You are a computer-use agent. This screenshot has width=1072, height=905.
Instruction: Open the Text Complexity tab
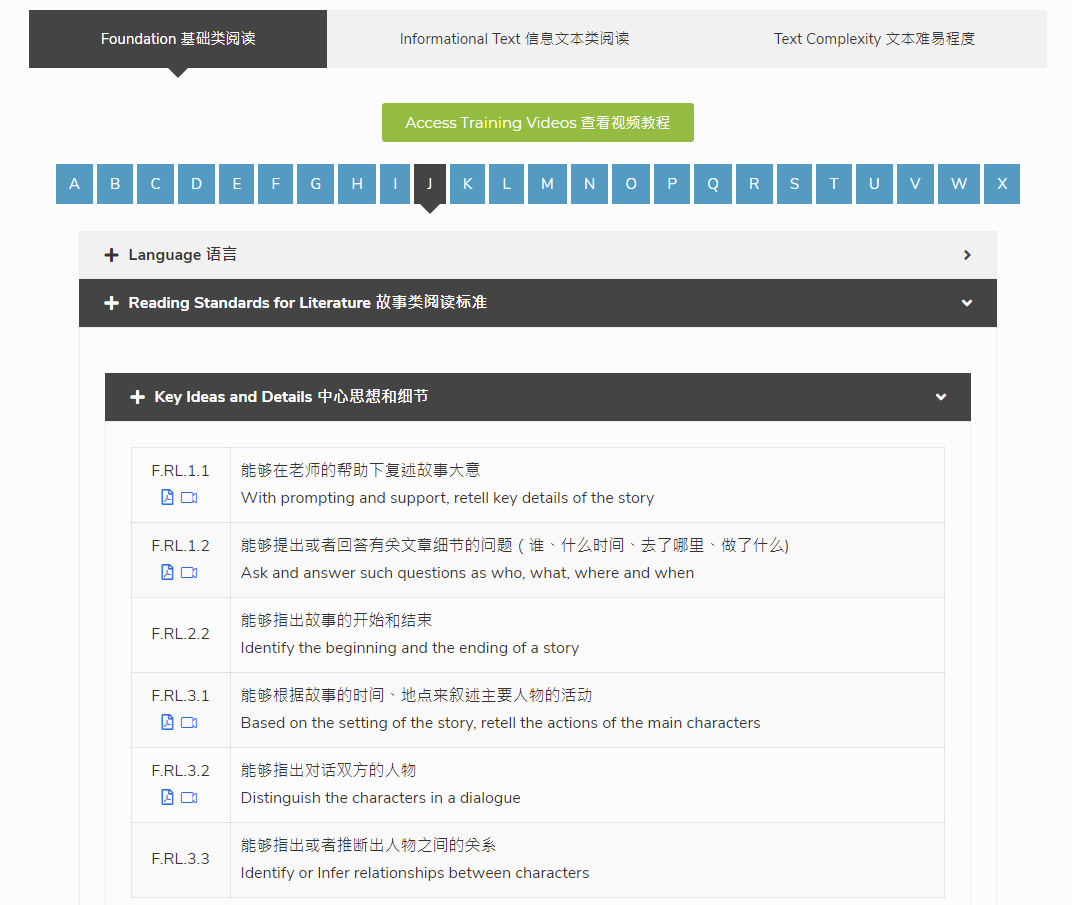874,39
